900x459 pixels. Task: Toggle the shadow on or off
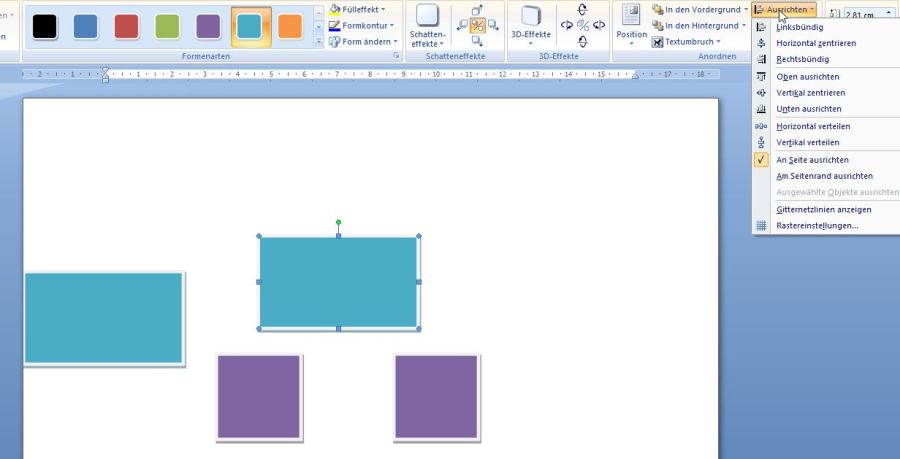click(x=478, y=25)
